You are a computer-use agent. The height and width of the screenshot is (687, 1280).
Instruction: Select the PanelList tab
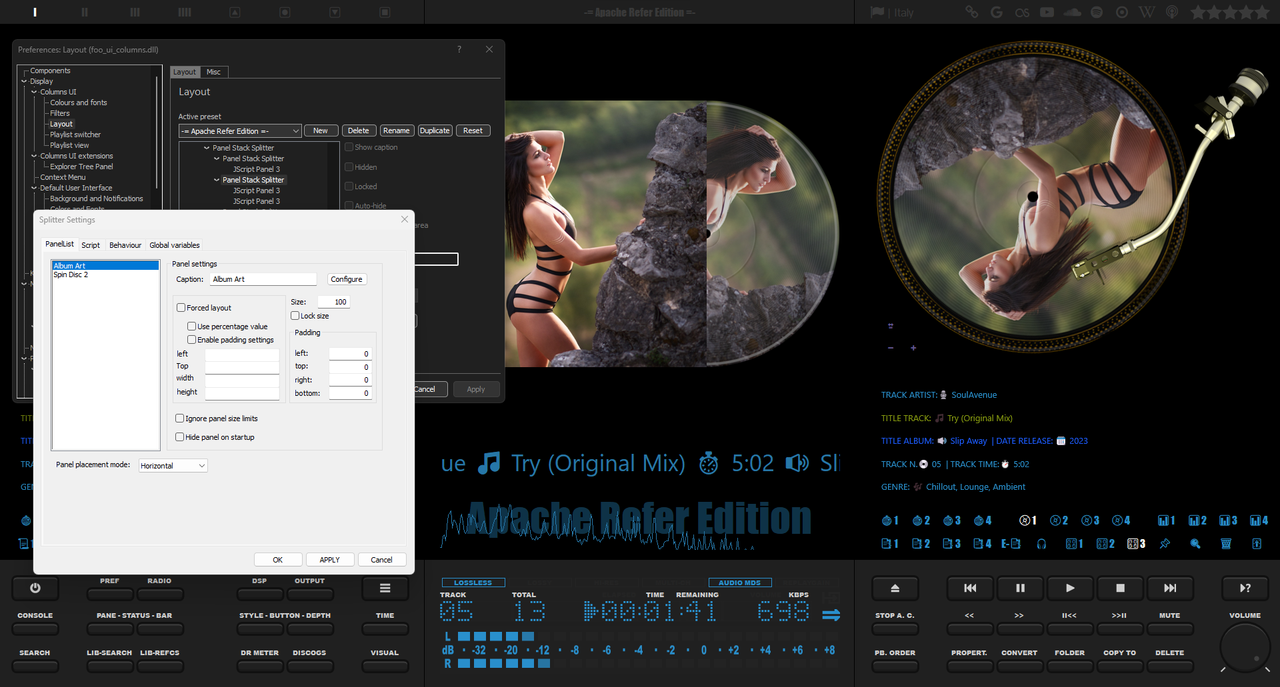point(59,244)
